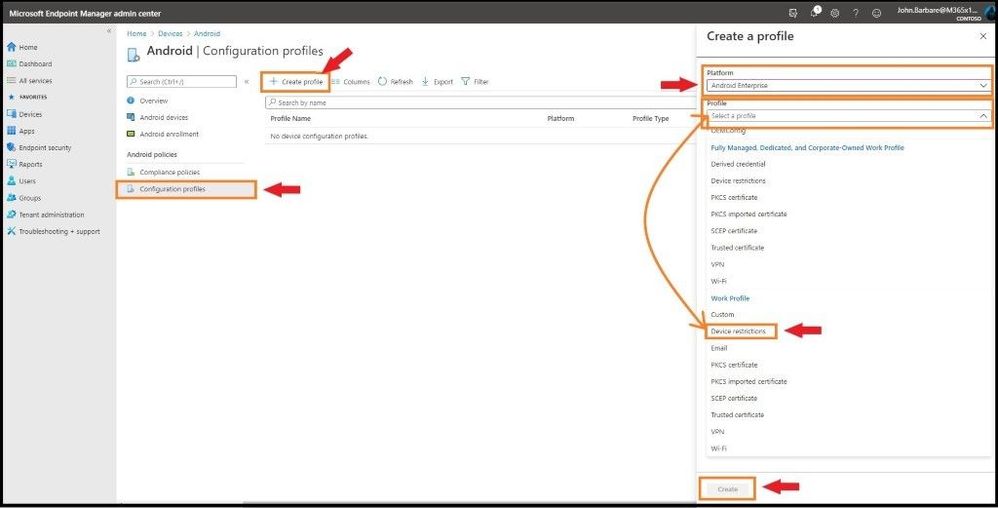Viewport: 998px width, 508px height.
Task: Click Create profile toolbar button
Action: (x=296, y=81)
